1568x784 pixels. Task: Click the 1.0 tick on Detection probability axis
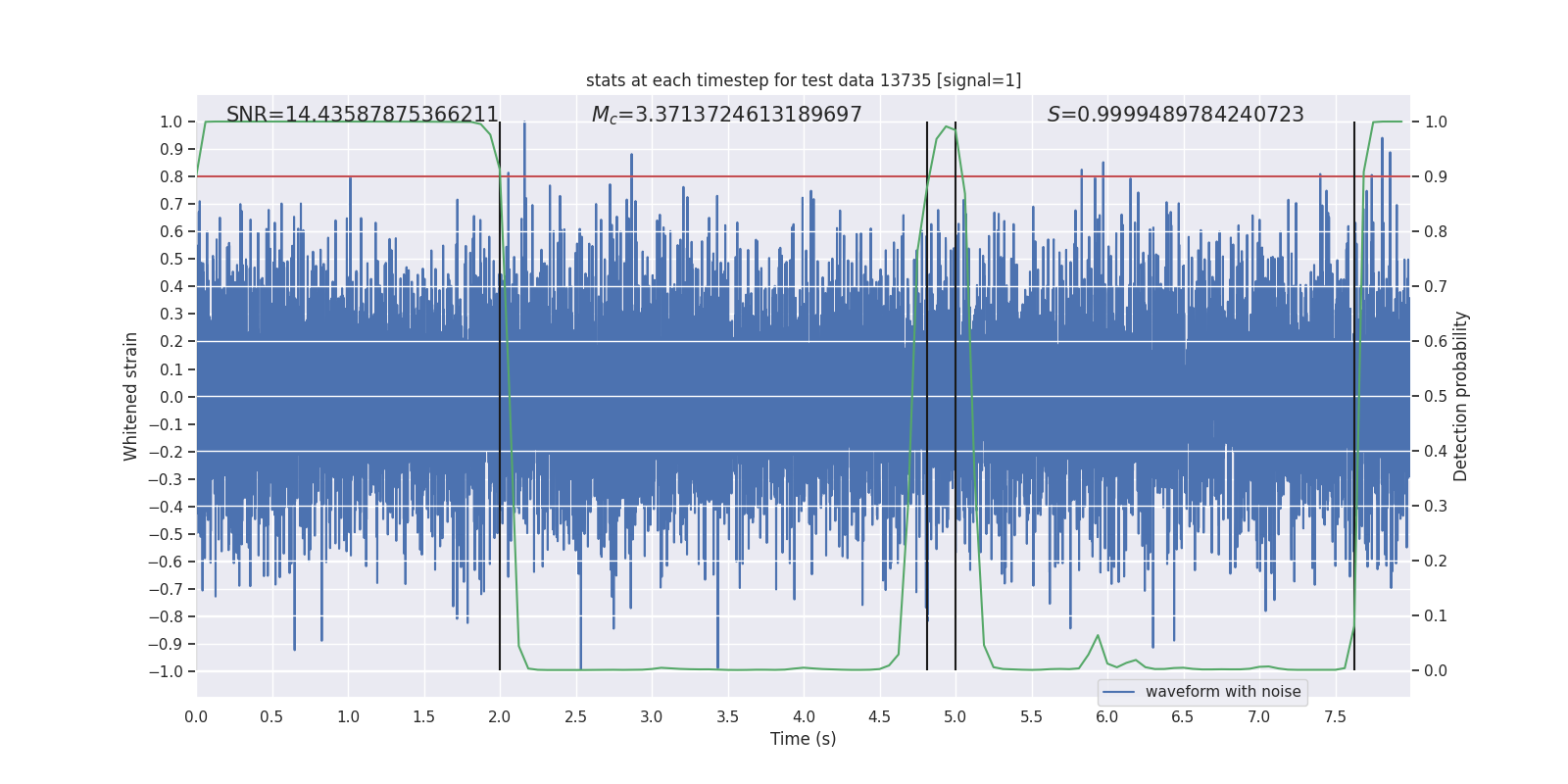click(x=1436, y=122)
